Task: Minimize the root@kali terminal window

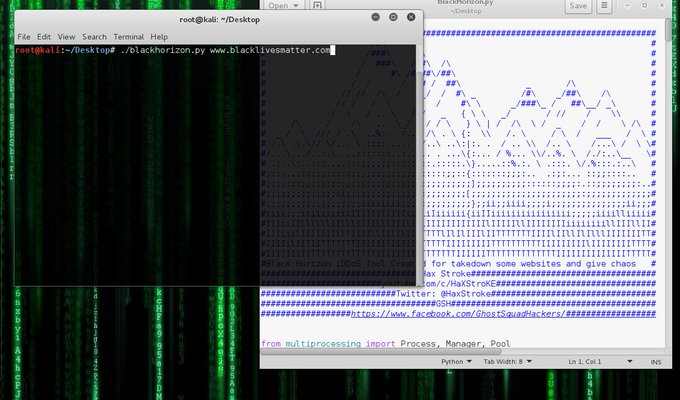Action: tap(376, 17)
